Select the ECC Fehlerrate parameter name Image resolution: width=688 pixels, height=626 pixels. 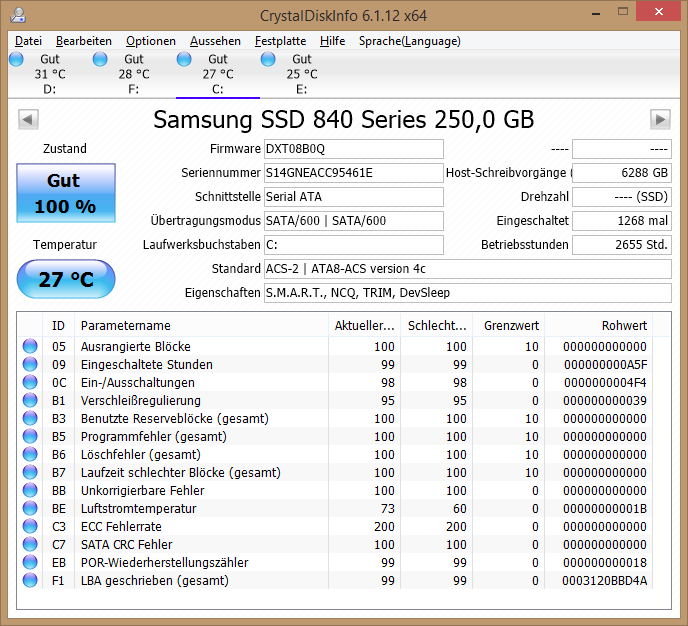tap(121, 526)
